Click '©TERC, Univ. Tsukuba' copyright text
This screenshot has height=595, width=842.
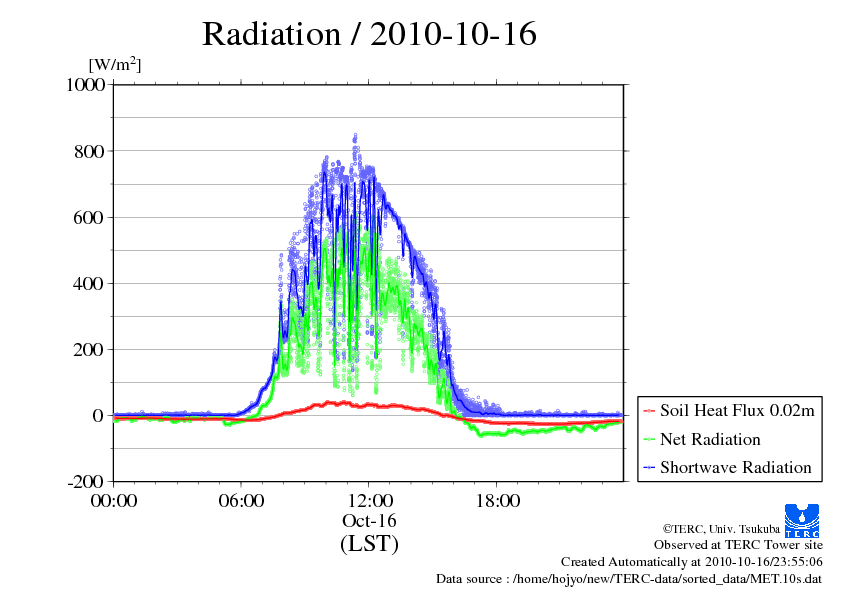[x=721, y=529]
